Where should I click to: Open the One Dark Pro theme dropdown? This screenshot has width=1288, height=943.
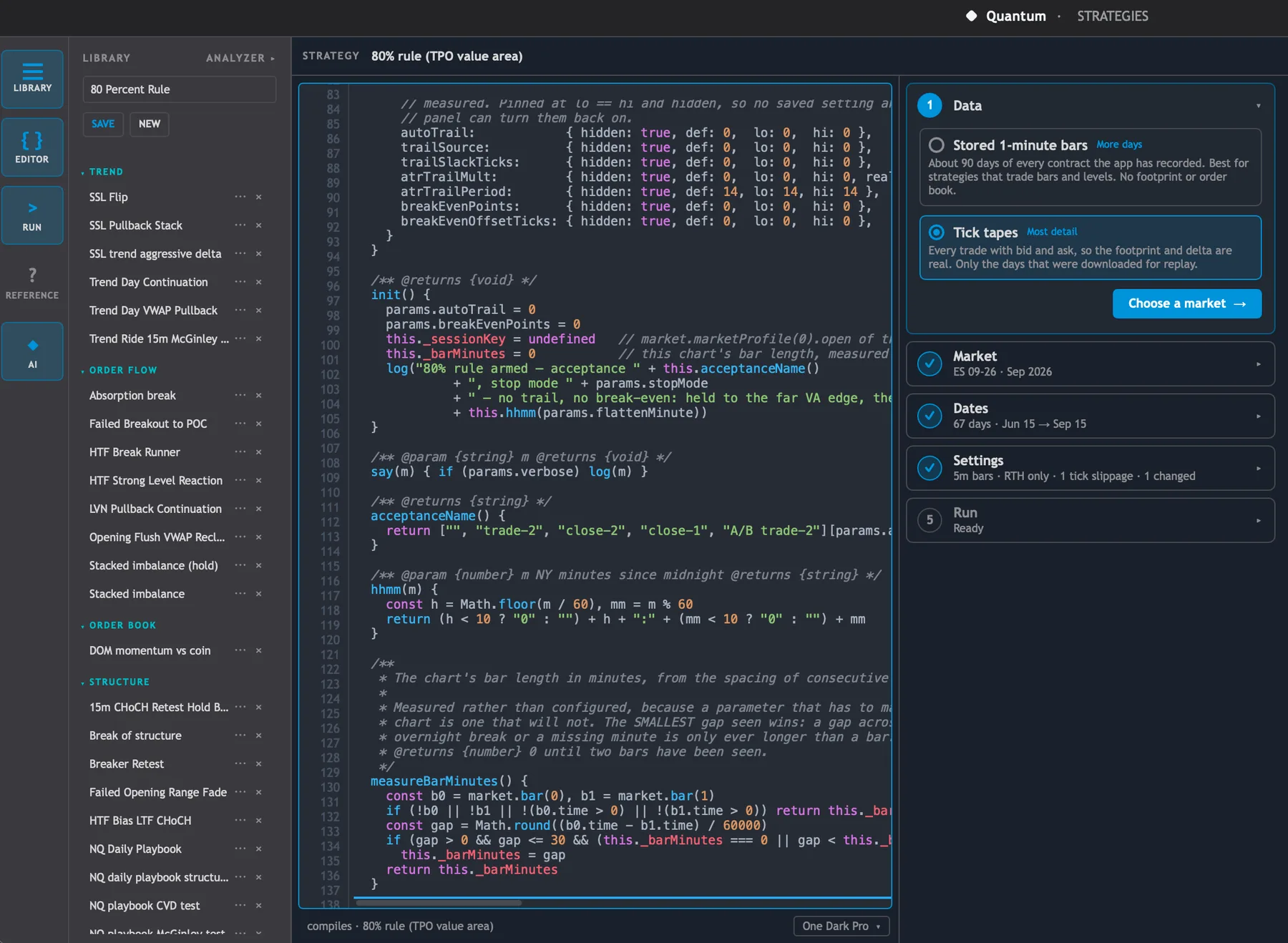point(841,926)
